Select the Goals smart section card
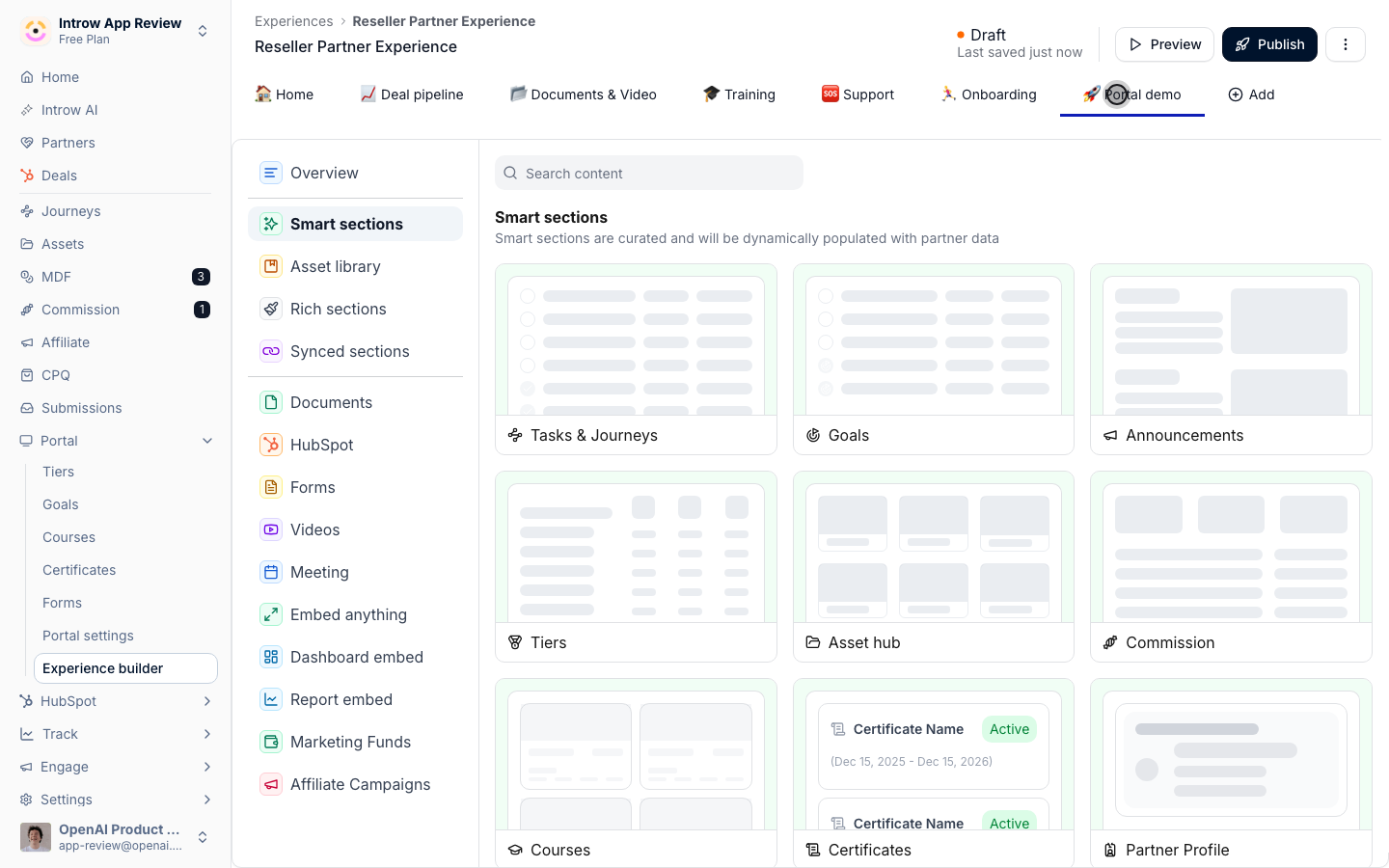This screenshot has width=1389, height=868. click(x=934, y=359)
